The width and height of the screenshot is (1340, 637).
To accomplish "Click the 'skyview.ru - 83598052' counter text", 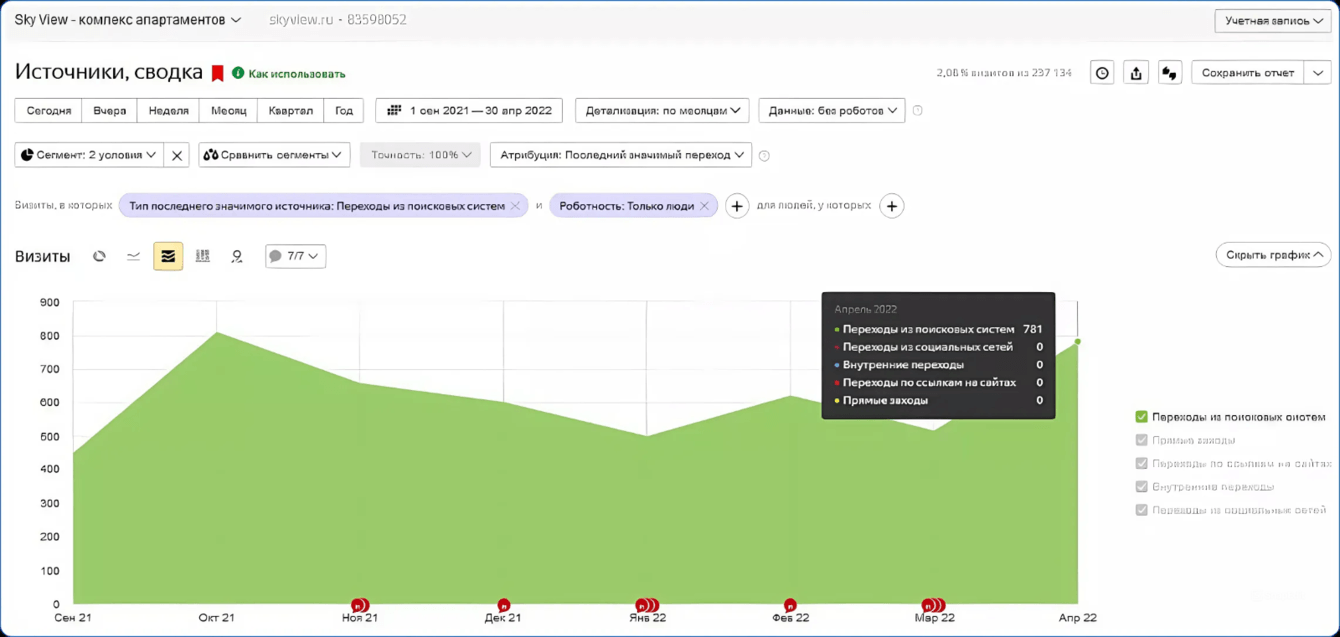I will 338,20.
